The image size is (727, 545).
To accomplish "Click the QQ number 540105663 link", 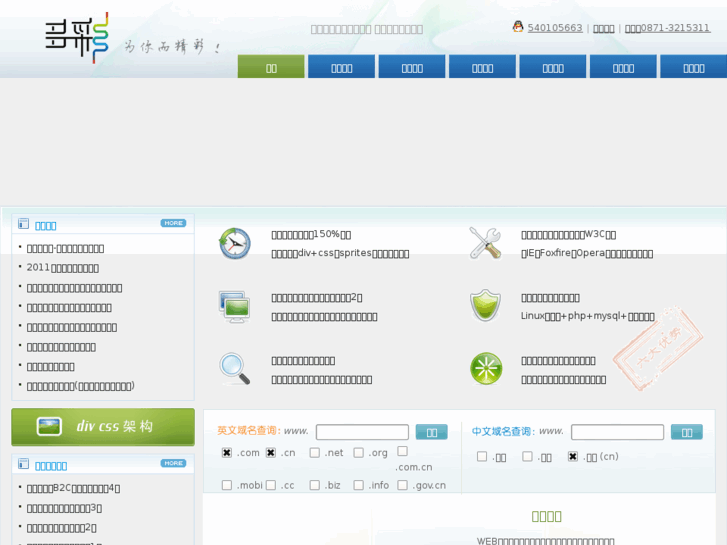I will pyautogui.click(x=555, y=28).
